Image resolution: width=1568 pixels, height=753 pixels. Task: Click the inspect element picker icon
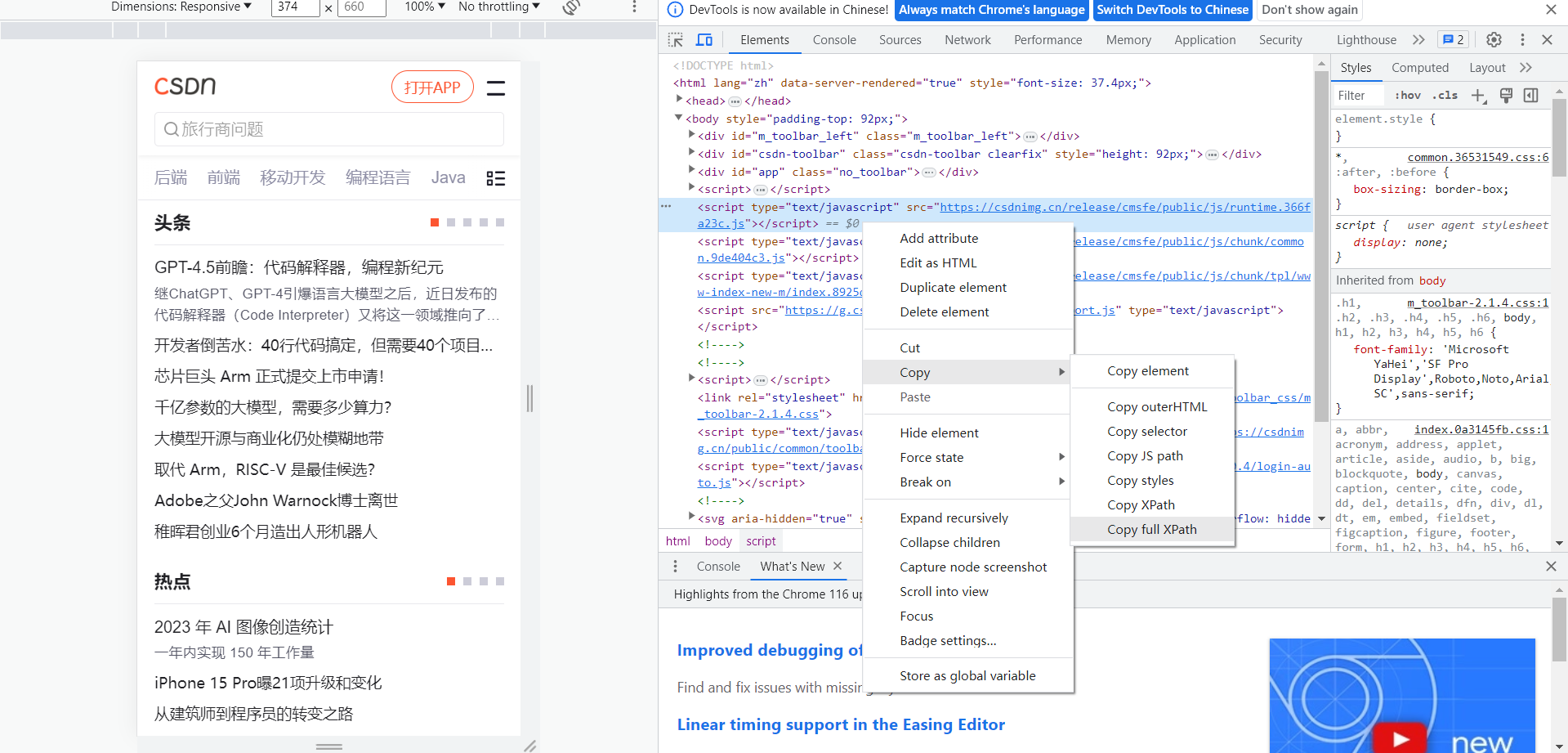tap(675, 40)
